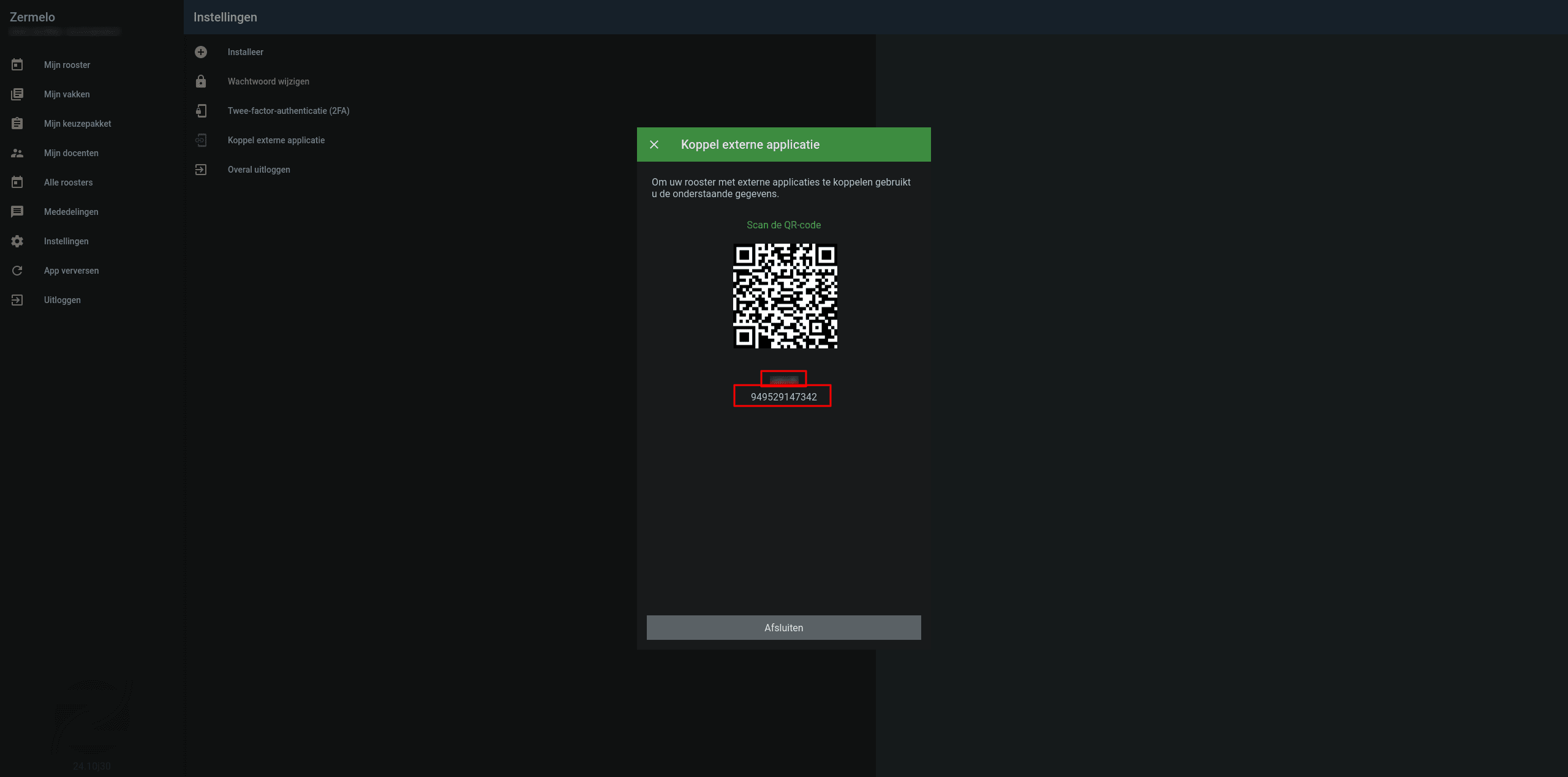Viewport: 1568px width, 777px height.
Task: Click the Scan de QR-code link
Action: coord(783,225)
